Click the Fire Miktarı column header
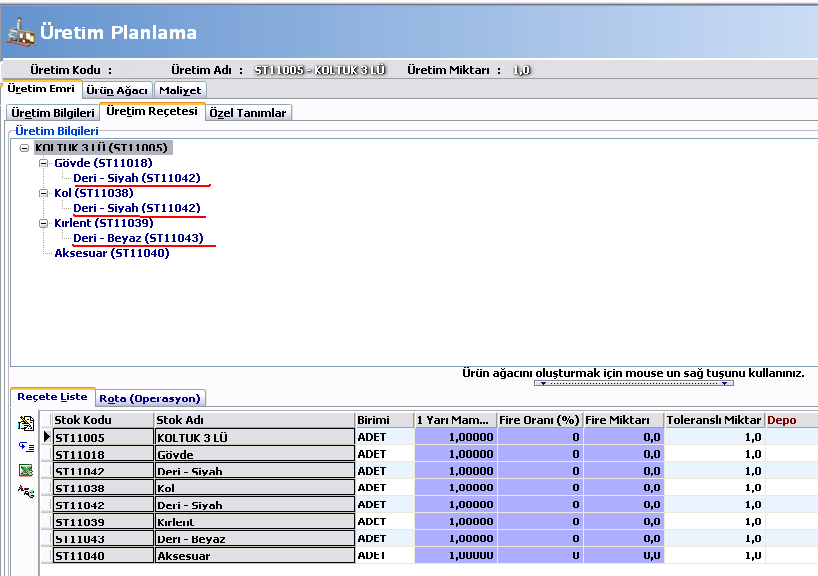818x576 pixels. pos(623,420)
